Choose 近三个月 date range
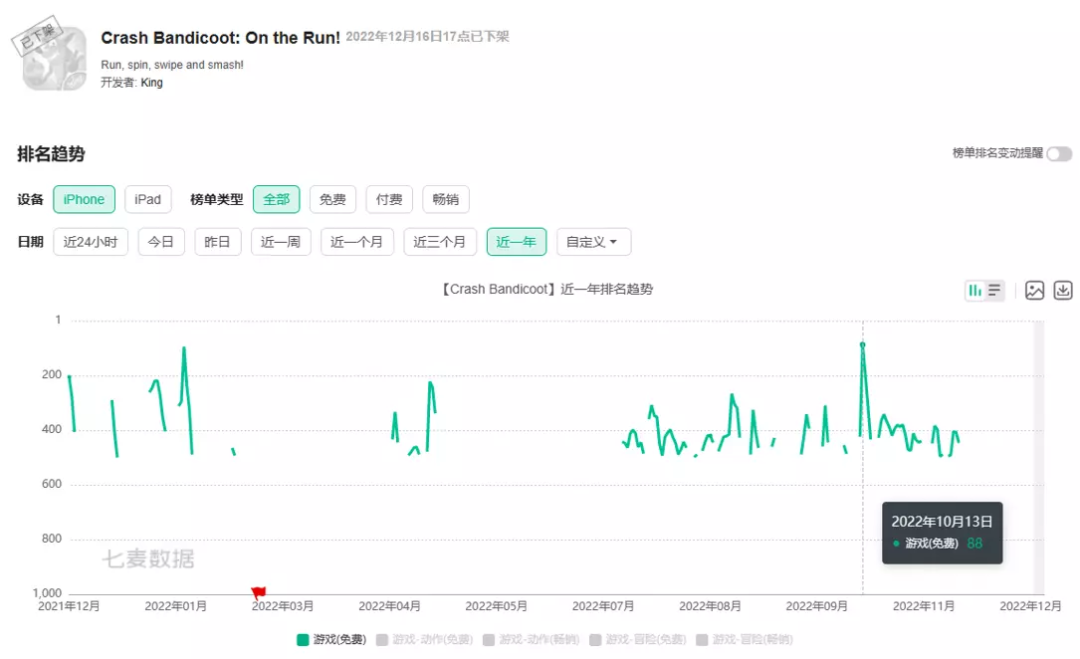1080x659 pixels. (x=440, y=242)
